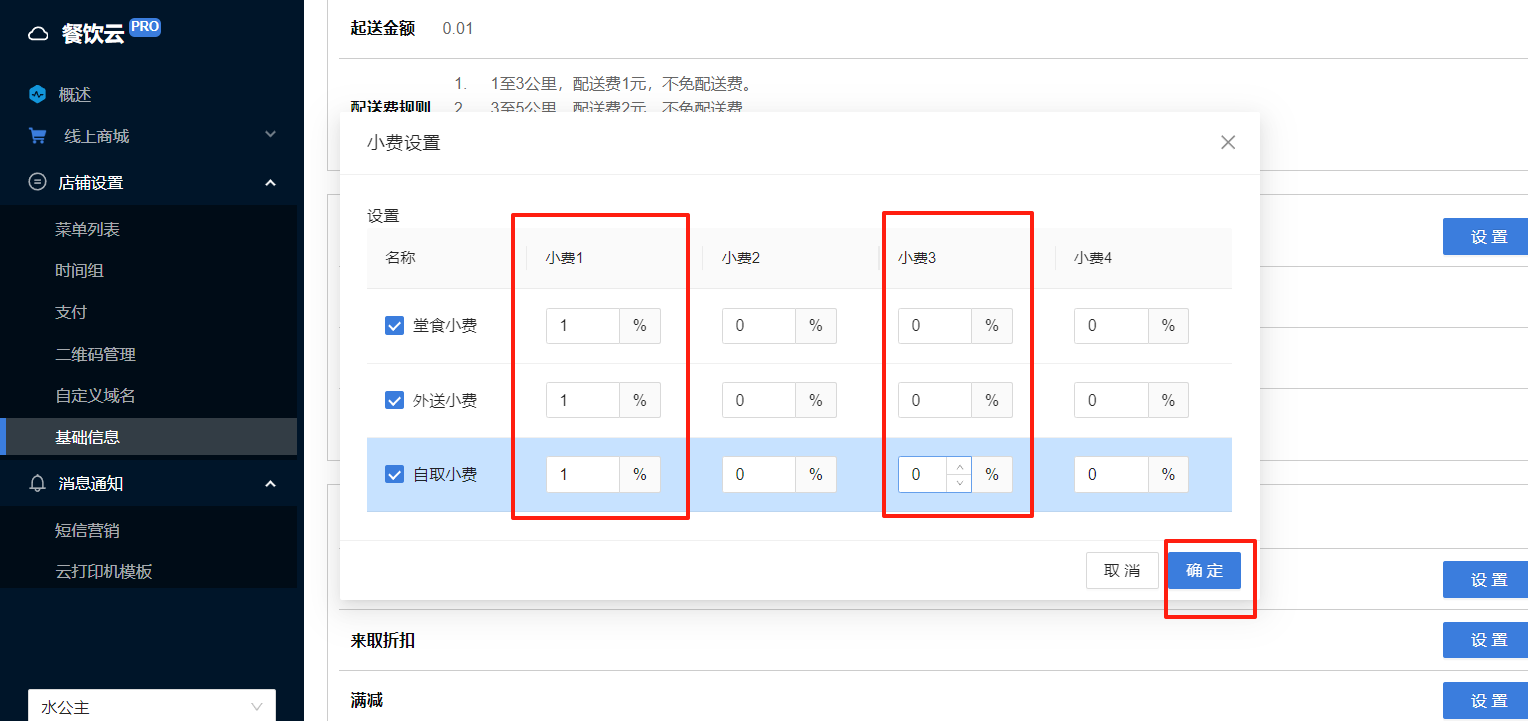
Task: Click the cloud logo icon beside 餐饮云
Action: click(x=38, y=34)
